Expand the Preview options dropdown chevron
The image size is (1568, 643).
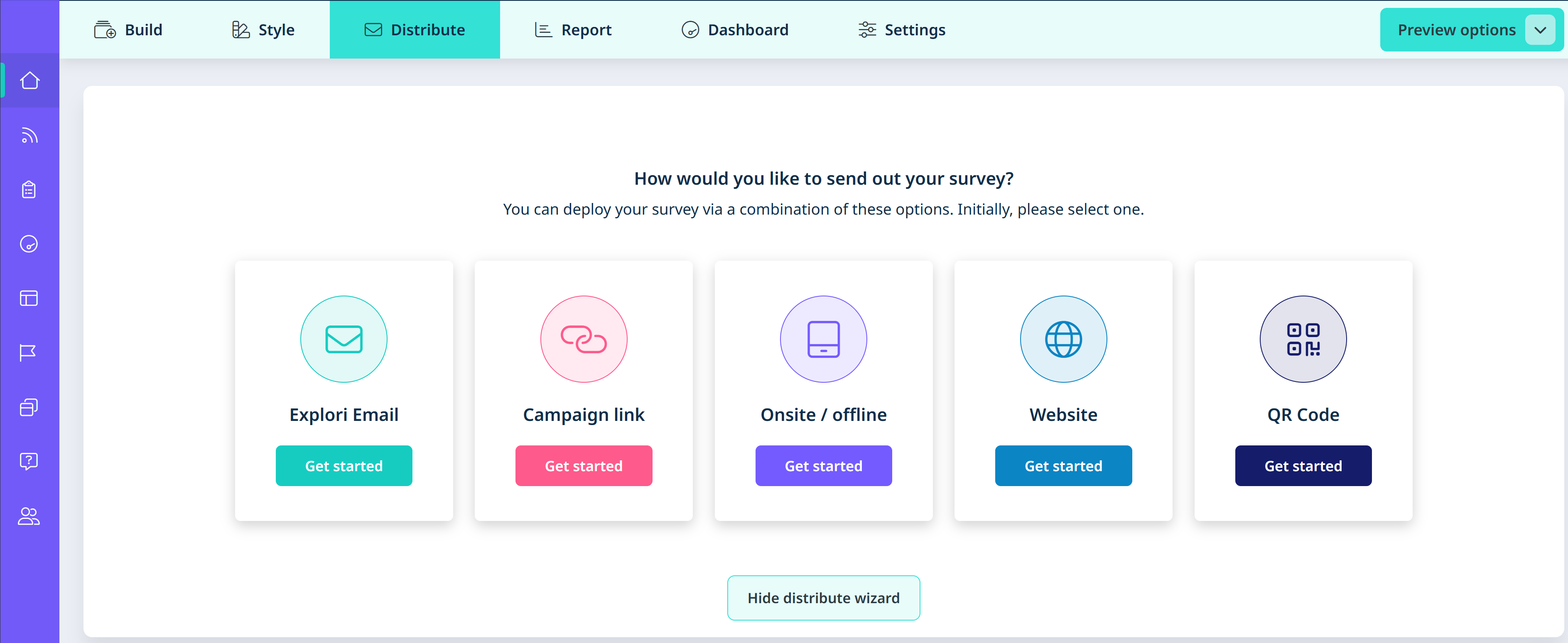click(1540, 30)
